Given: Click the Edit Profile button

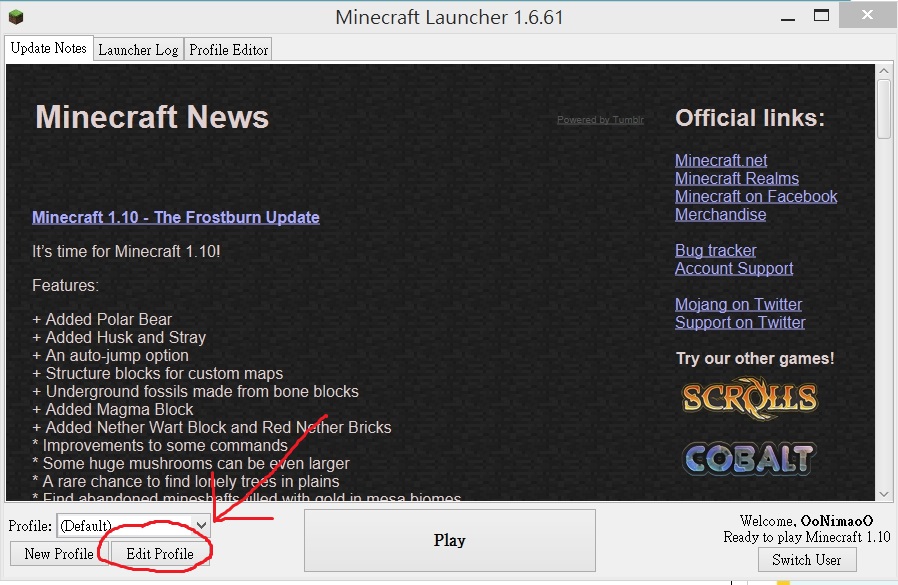Looking at the screenshot, I should click(160, 554).
